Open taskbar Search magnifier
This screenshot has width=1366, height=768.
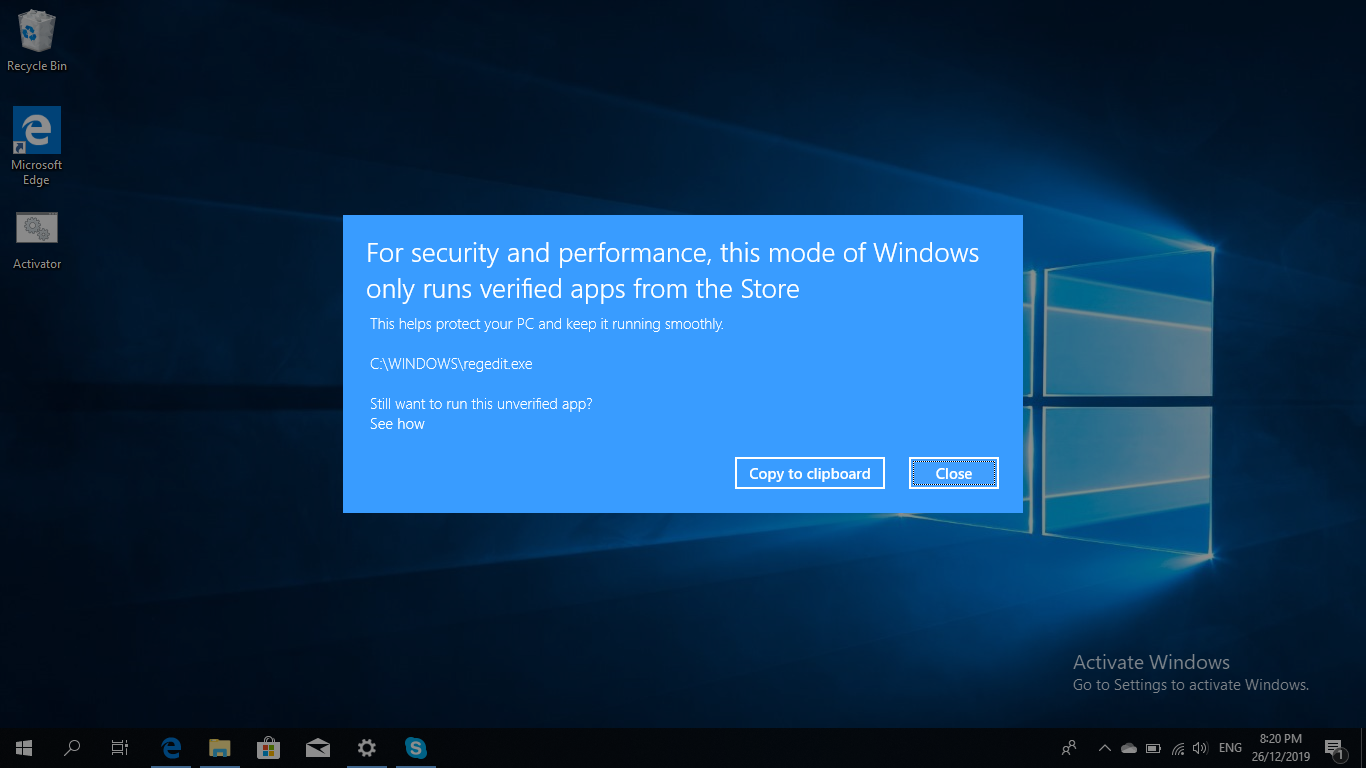72,747
